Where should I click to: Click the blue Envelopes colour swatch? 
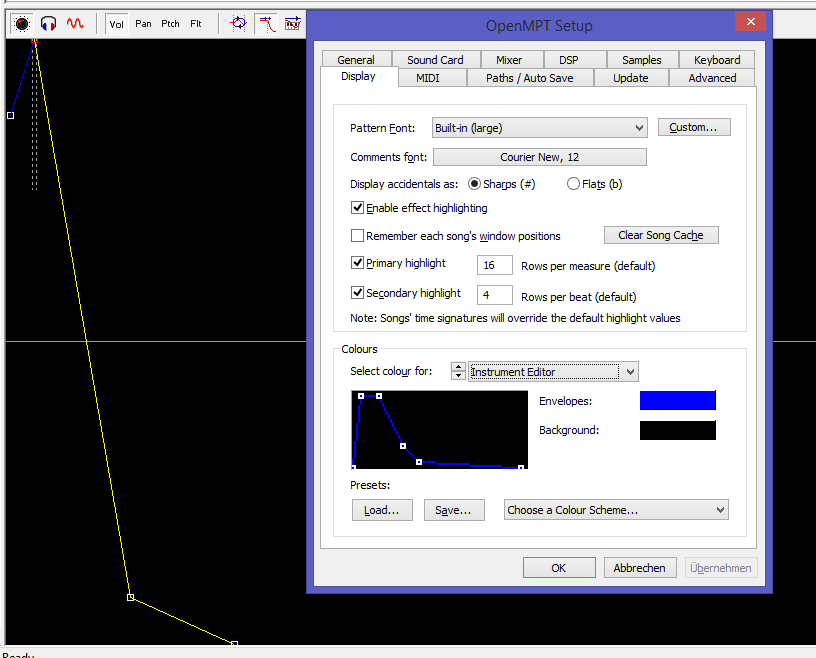point(677,401)
